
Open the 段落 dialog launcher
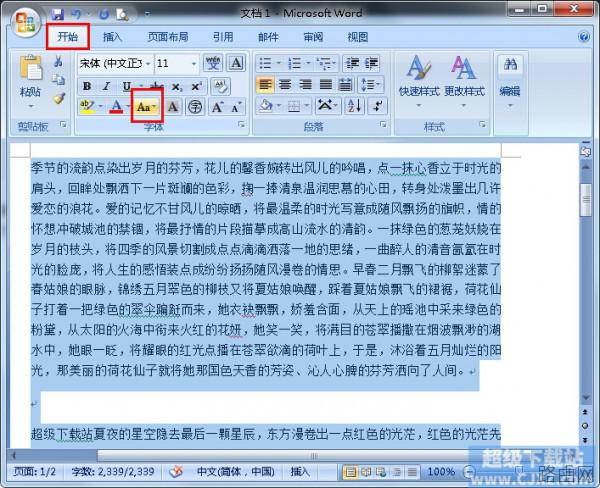(x=383, y=124)
